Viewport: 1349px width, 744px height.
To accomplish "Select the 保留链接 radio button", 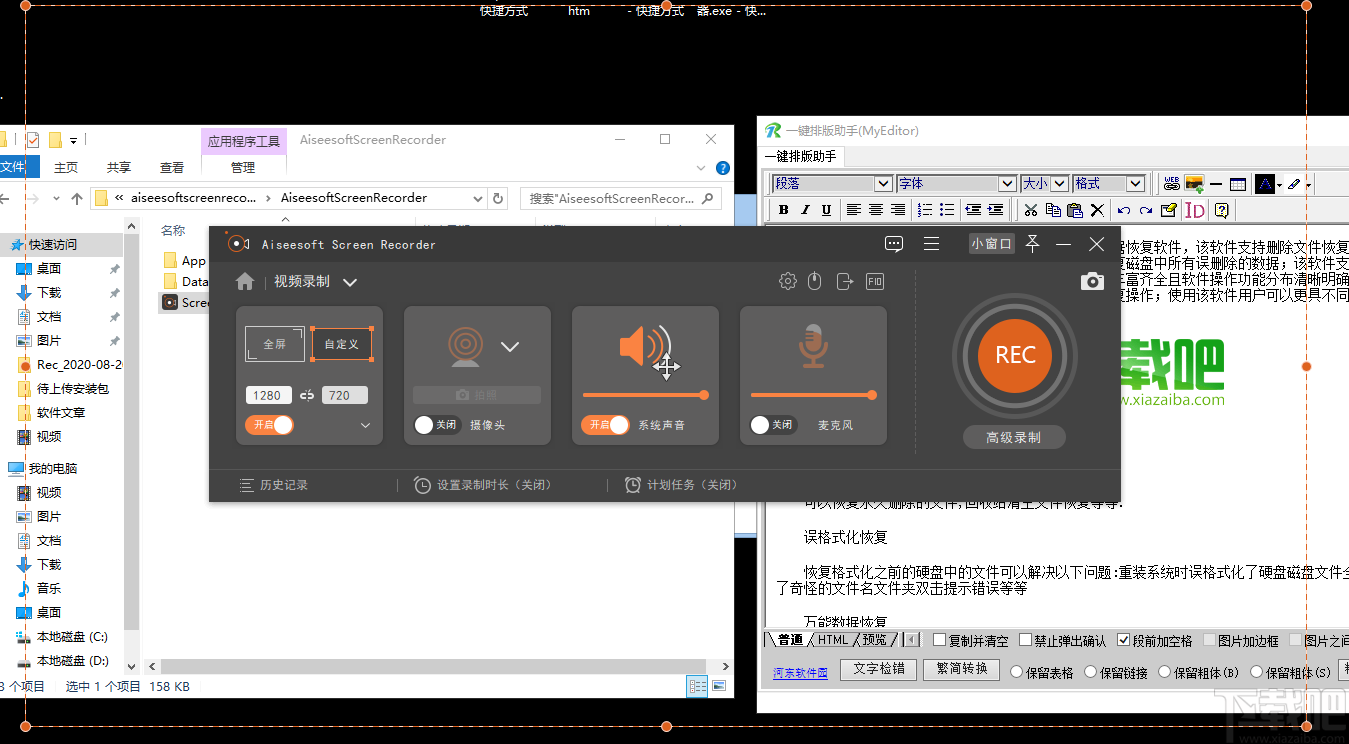I will [x=1092, y=673].
